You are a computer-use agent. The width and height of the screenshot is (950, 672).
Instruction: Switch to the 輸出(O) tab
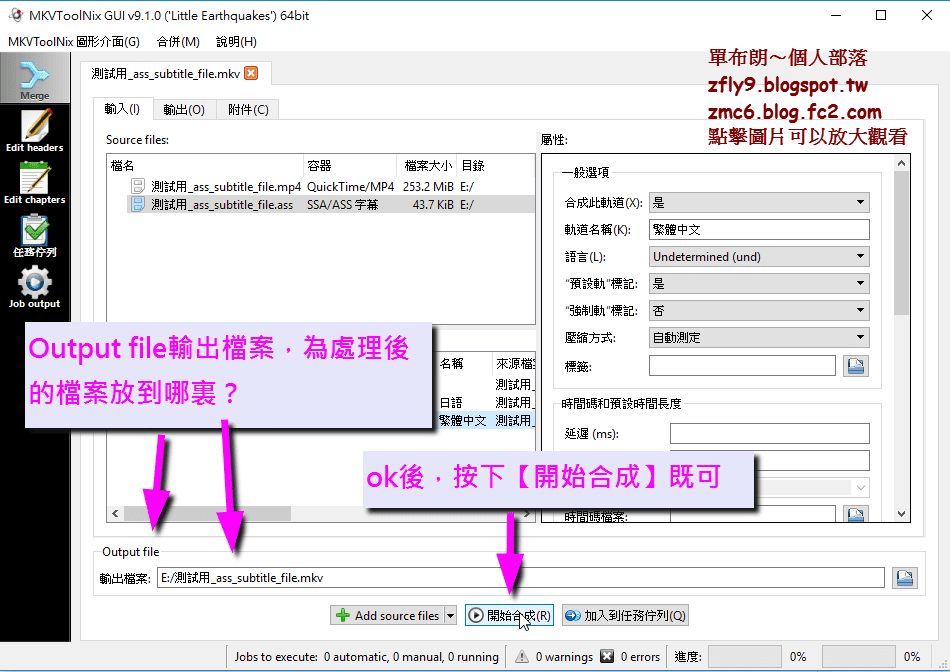coord(184,110)
